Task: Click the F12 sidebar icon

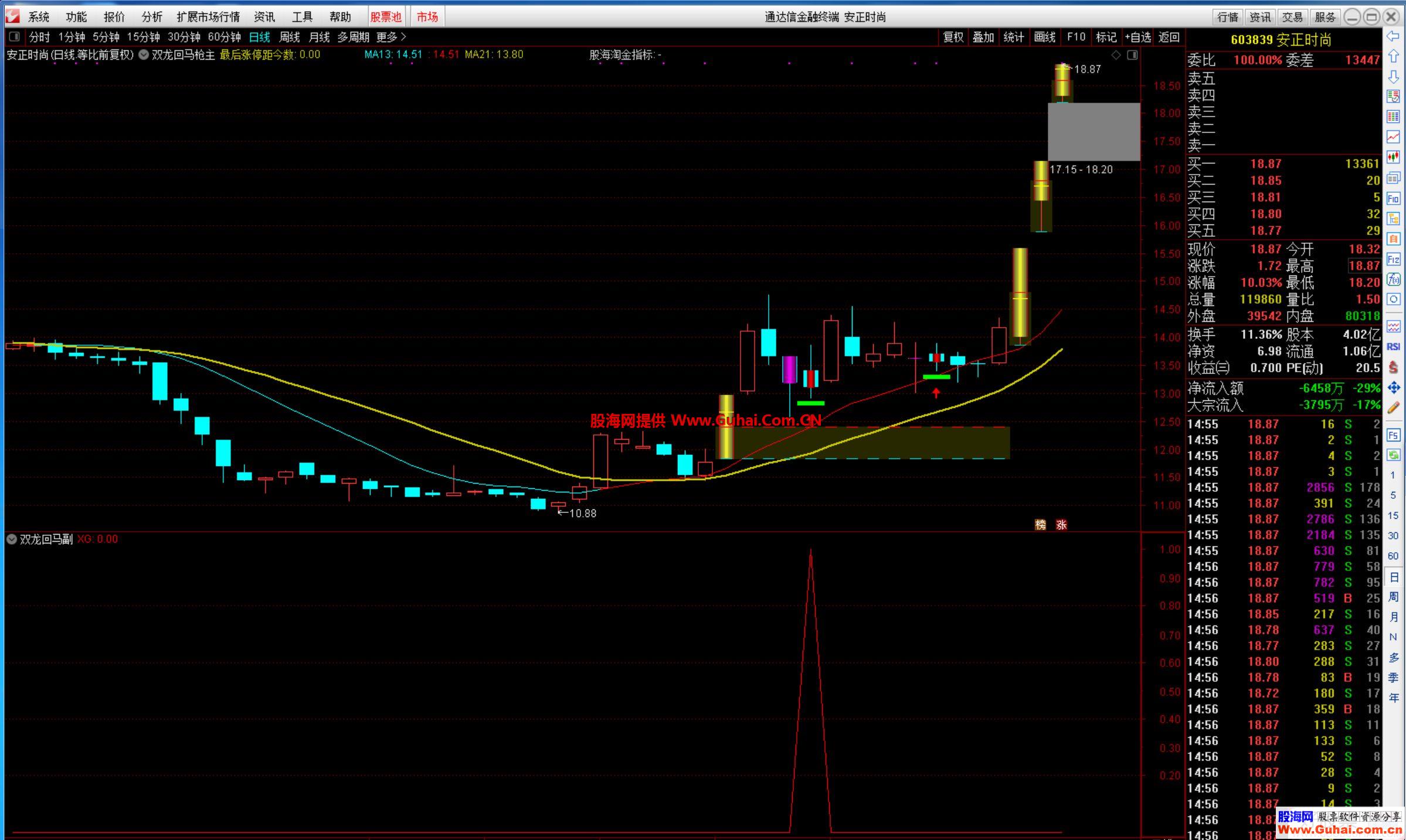Action: (x=1393, y=259)
